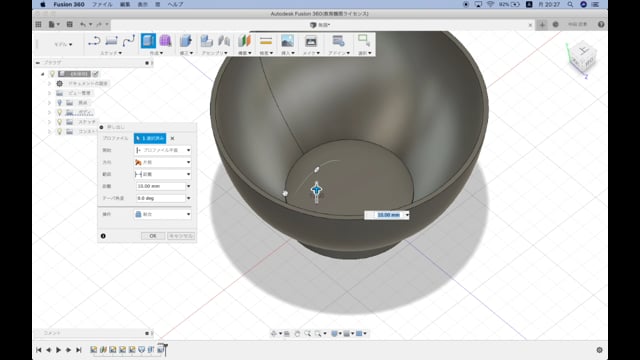Select the first feature in the timeline
Screen dimensions: 640x360
coord(93,350)
